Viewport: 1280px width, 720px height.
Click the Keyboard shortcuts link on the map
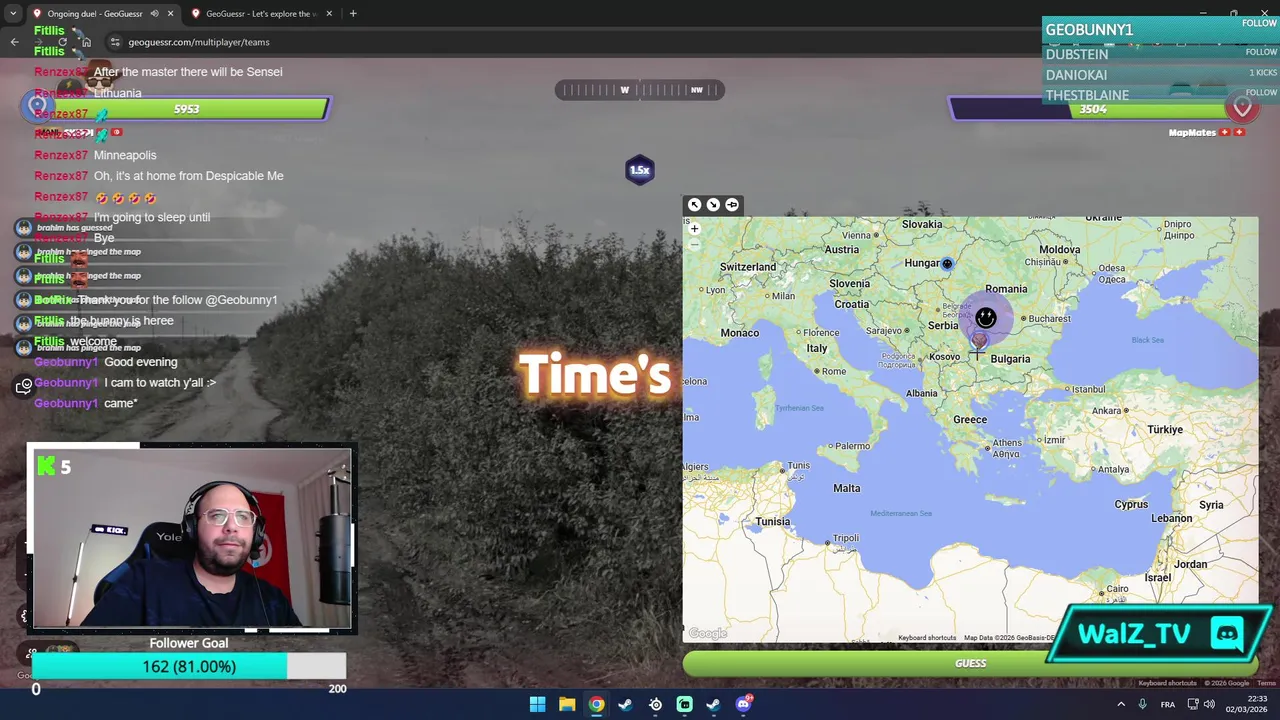pyautogui.click(x=927, y=638)
